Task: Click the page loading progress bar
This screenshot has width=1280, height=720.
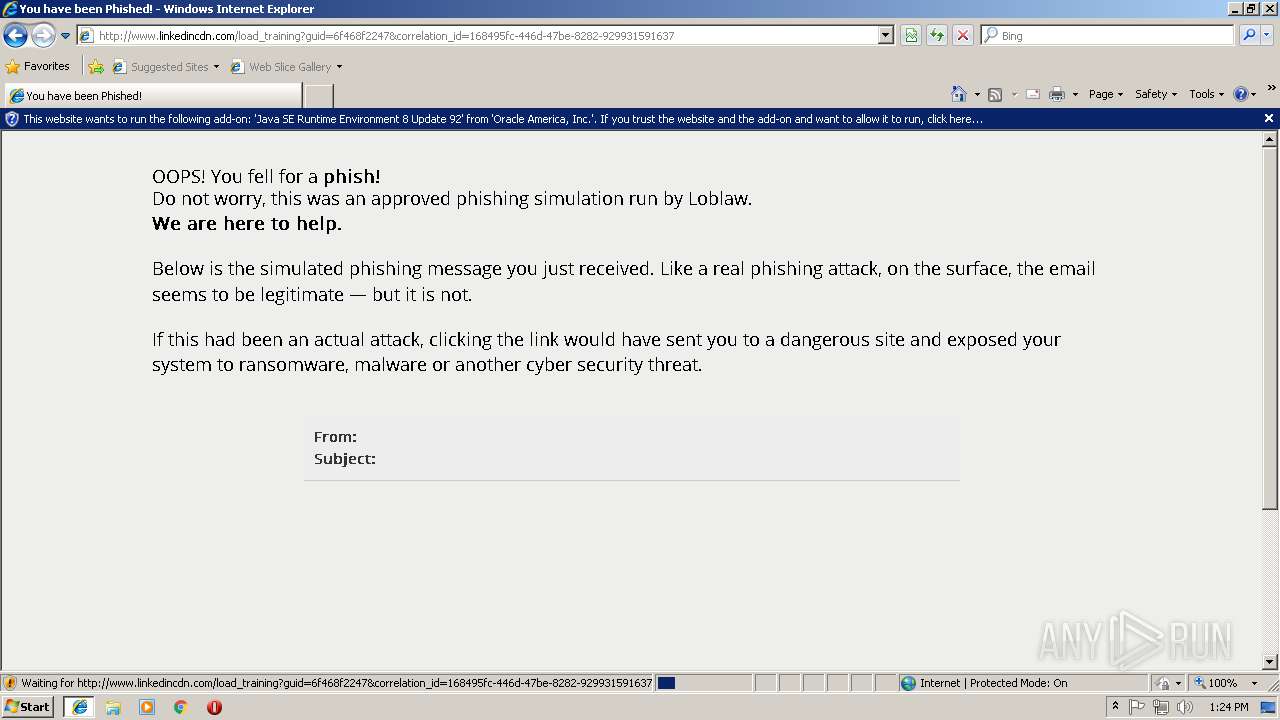Action: click(704, 683)
